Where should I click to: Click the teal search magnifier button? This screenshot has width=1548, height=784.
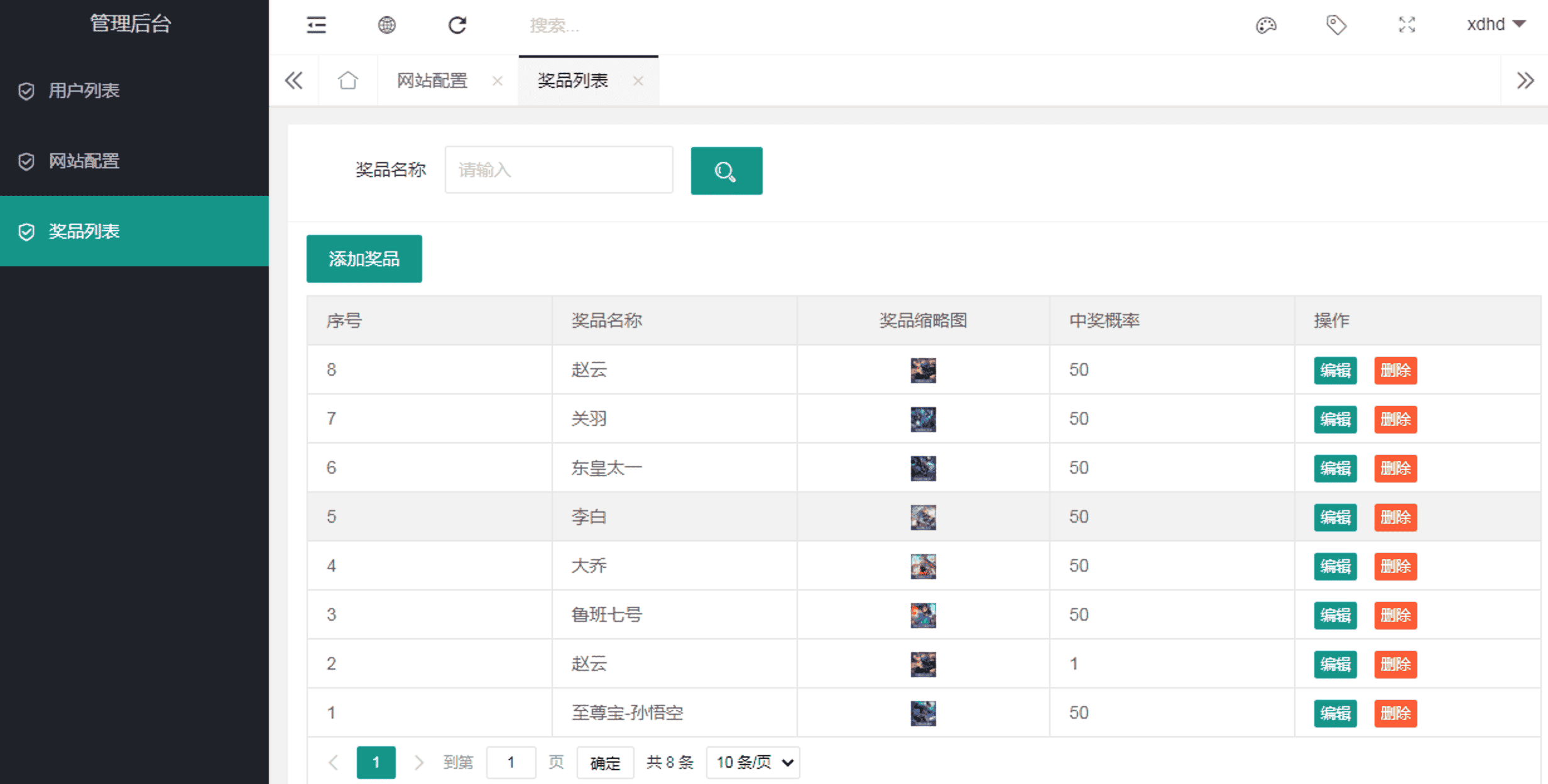726,171
